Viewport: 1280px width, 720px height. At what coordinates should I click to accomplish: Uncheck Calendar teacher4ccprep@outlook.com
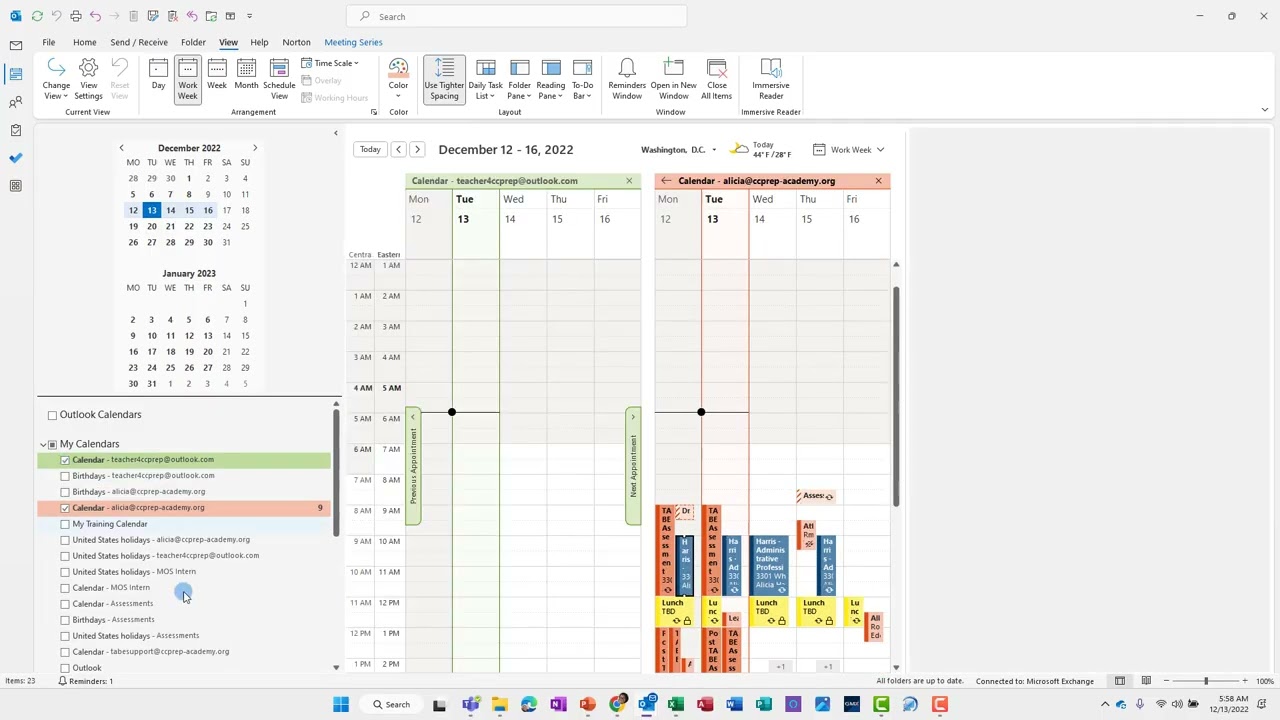tap(65, 460)
